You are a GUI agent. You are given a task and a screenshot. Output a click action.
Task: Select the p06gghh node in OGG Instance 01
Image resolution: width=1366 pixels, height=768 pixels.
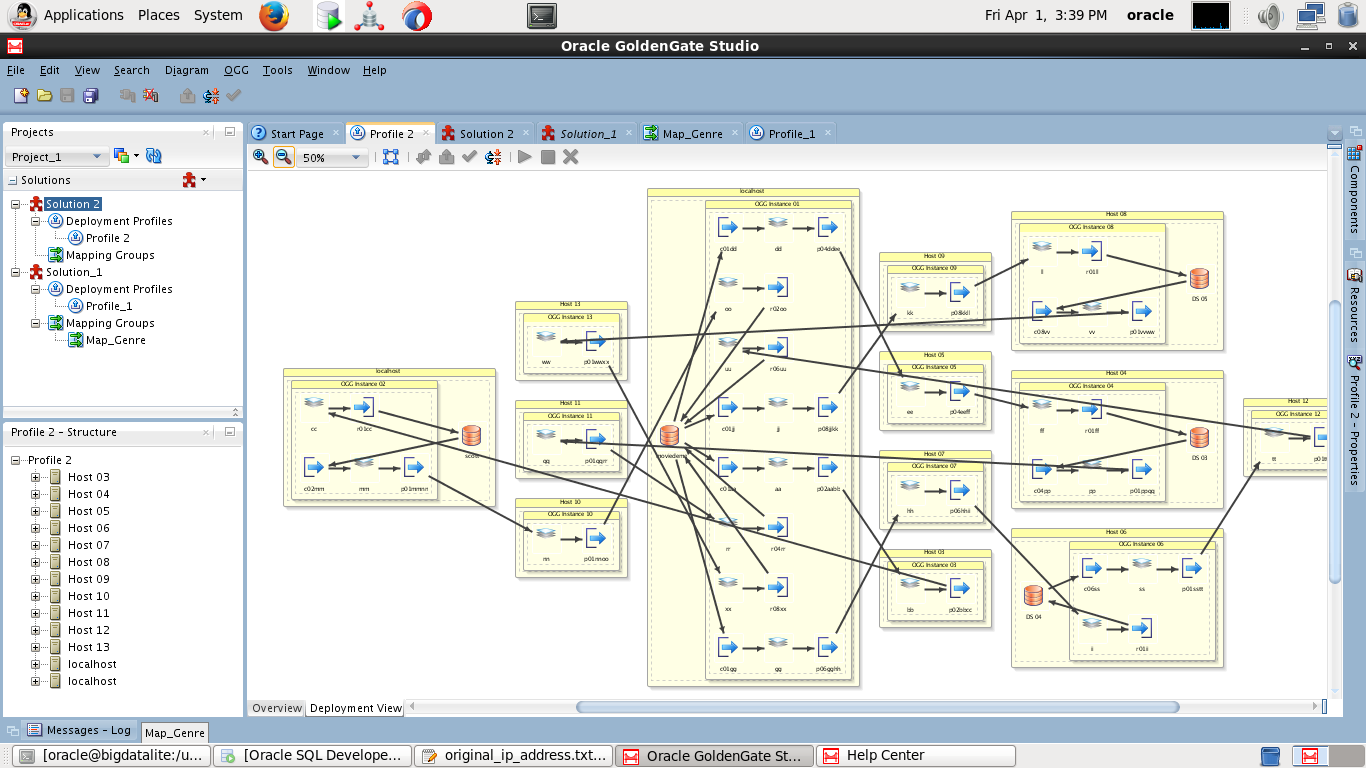click(x=827, y=647)
